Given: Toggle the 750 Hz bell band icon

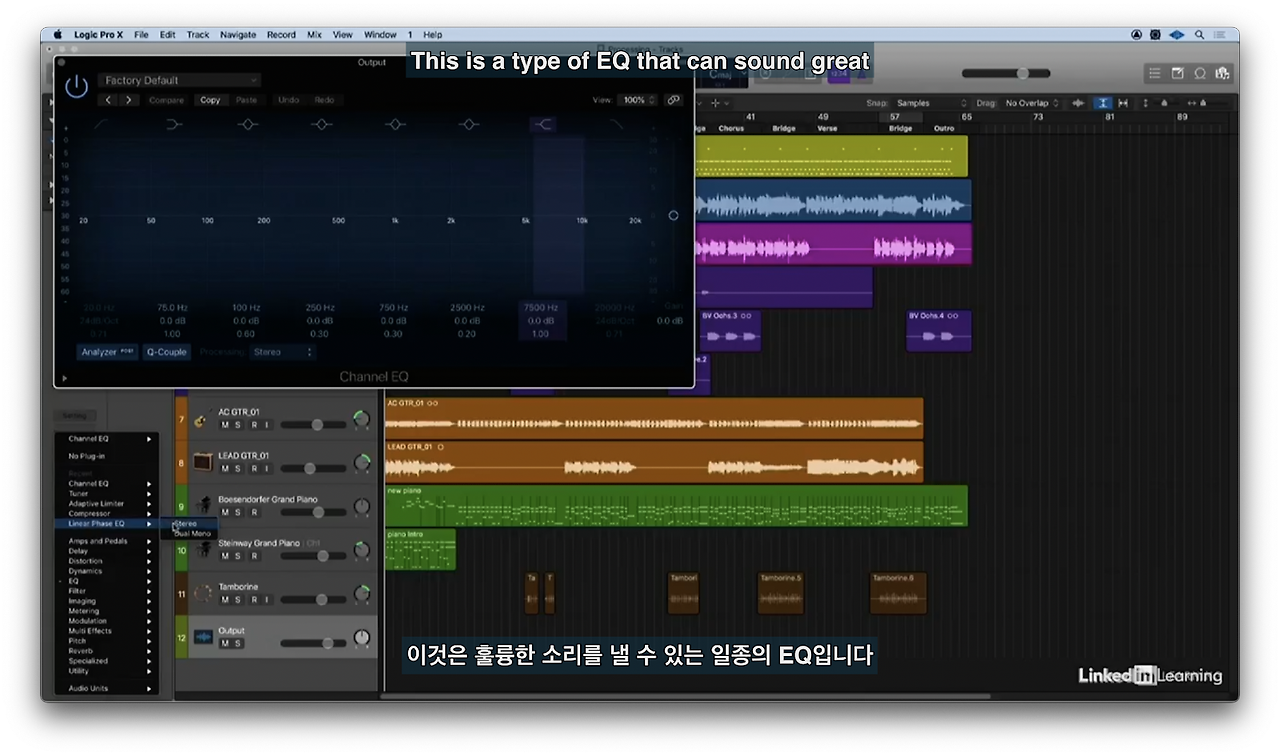Looking at the screenshot, I should [x=395, y=124].
